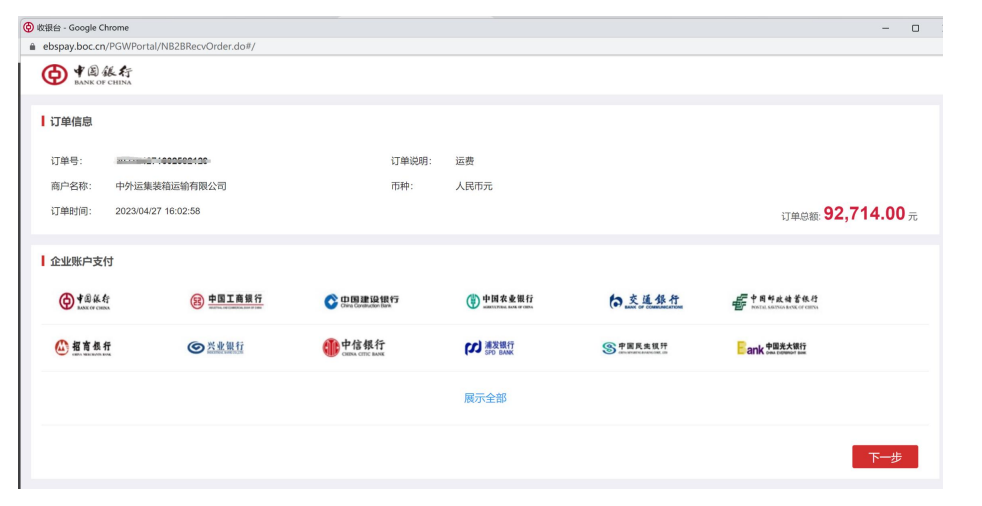Click the 订单说明 label
982x506 pixels.
[411, 161]
